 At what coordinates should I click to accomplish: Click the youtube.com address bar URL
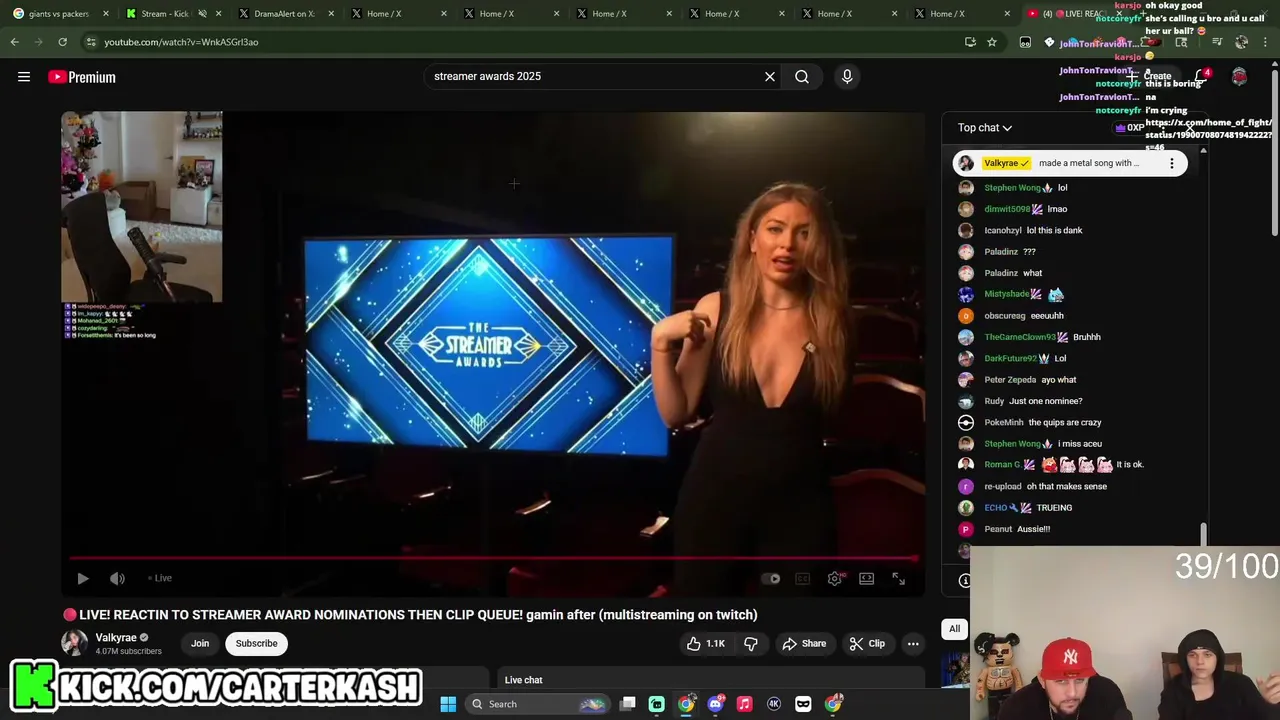(x=181, y=42)
